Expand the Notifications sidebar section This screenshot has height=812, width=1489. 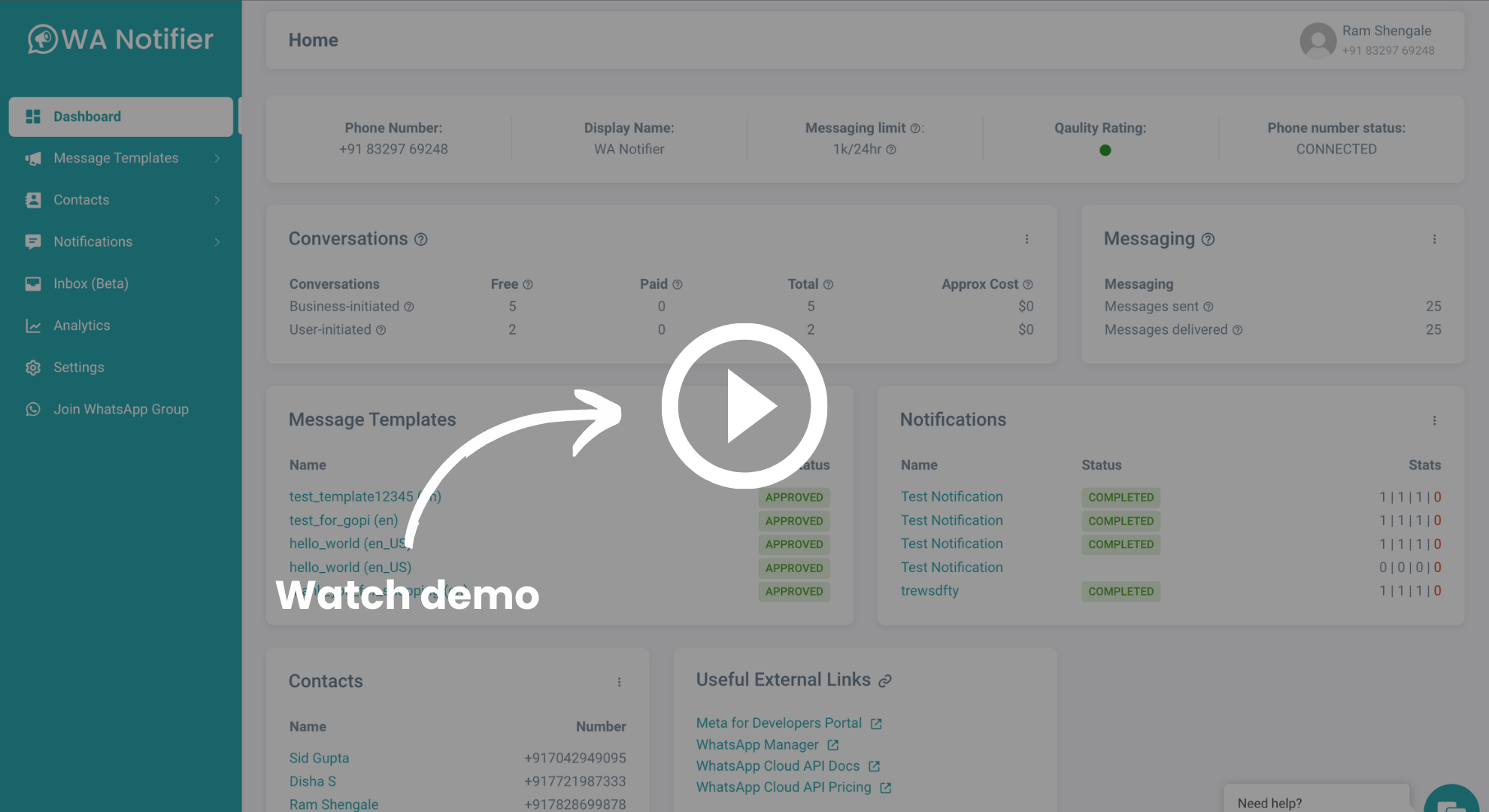217,241
